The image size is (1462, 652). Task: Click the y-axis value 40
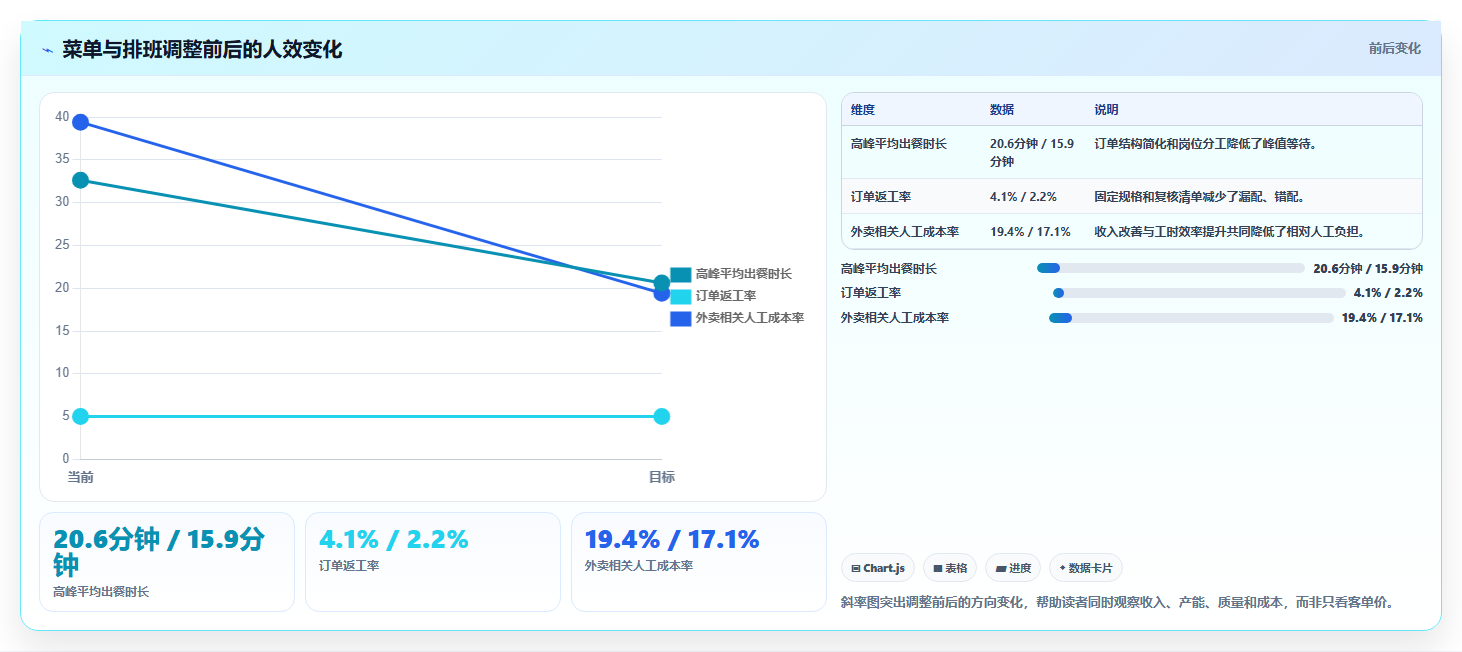pos(62,117)
